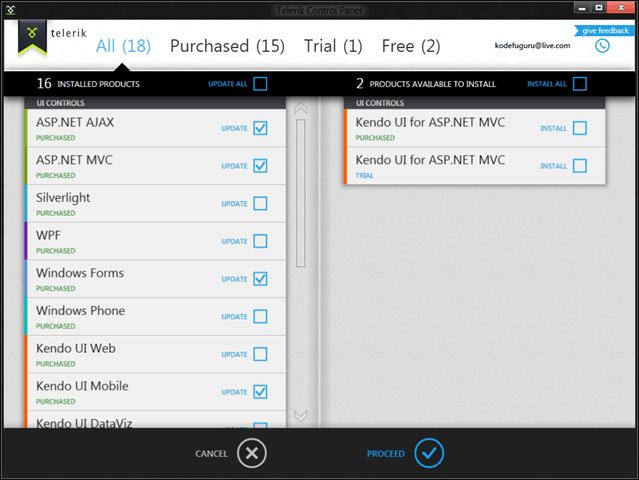Select the ASP.NET MVC installed product name
639x480 pixels.
pos(74,160)
